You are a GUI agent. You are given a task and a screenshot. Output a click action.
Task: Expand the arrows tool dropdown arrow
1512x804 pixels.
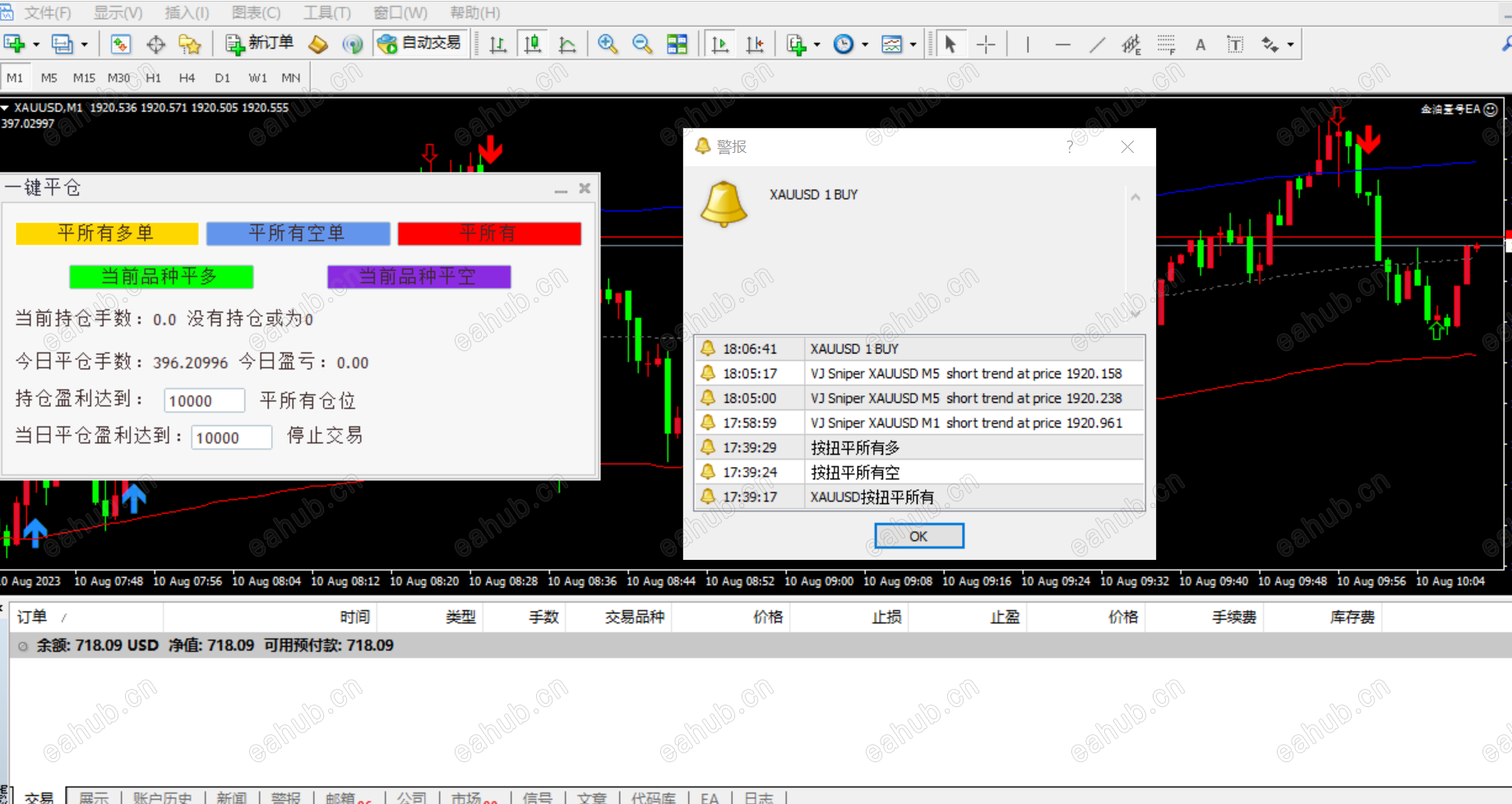1291,44
